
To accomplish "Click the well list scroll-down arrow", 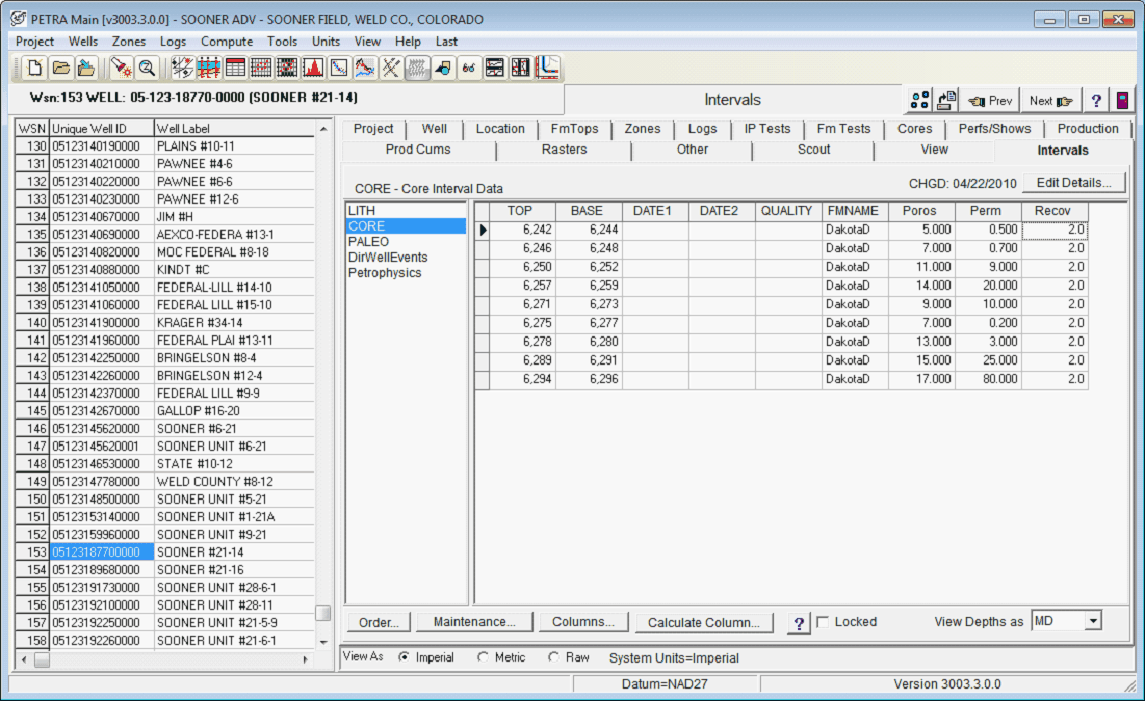I will (323, 641).
